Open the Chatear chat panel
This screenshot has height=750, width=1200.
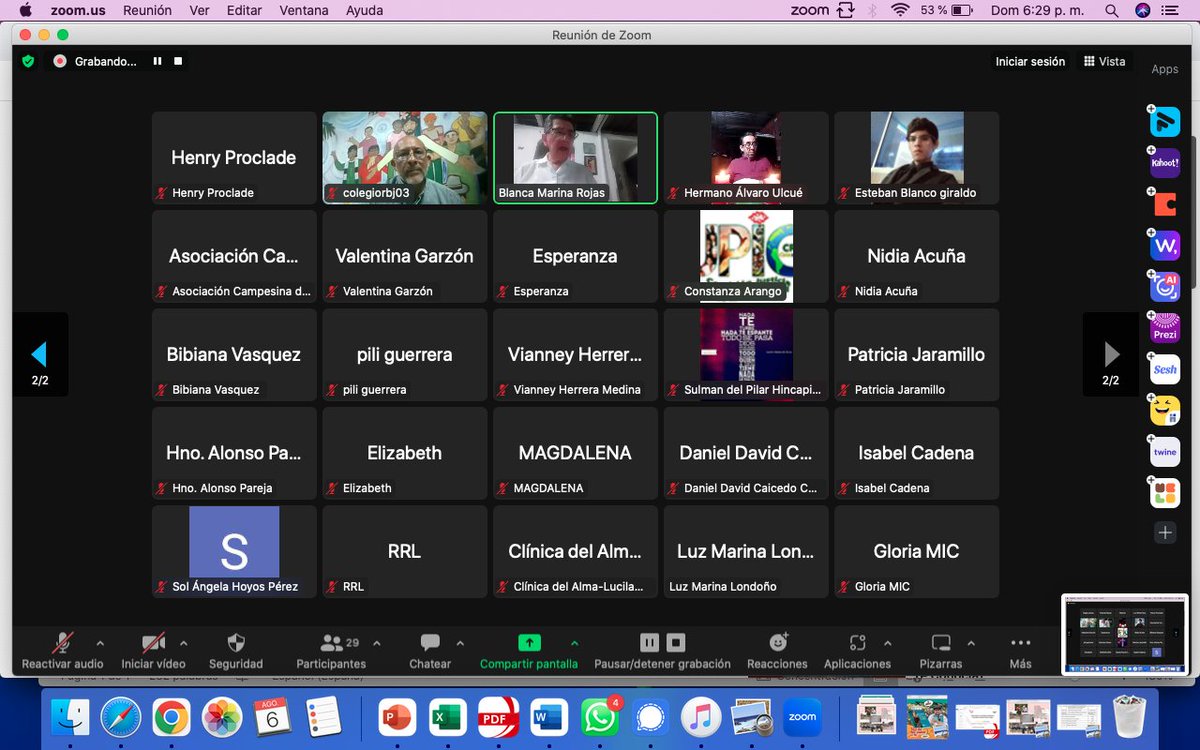430,651
